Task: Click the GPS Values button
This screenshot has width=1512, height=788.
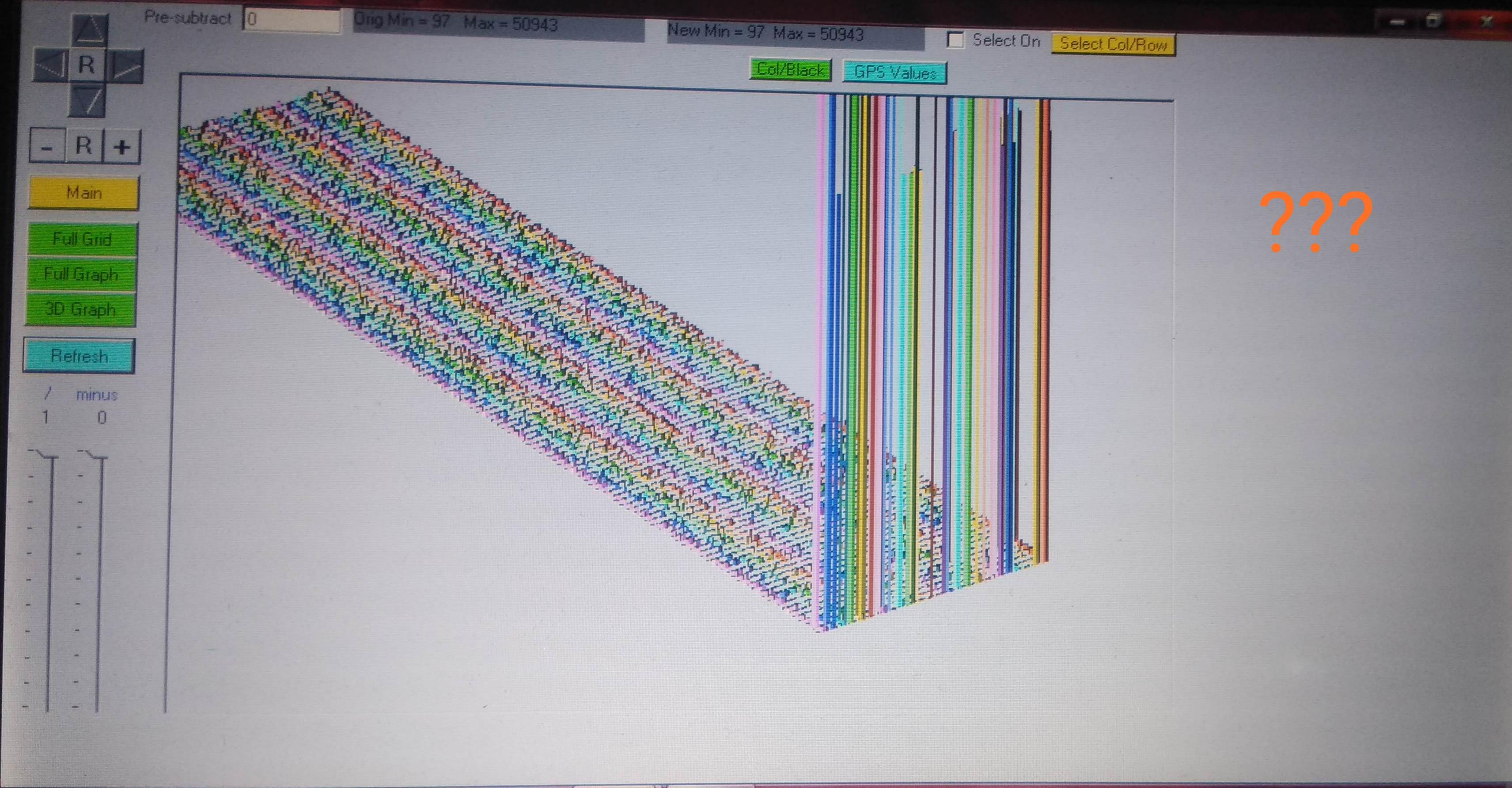Action: (894, 73)
